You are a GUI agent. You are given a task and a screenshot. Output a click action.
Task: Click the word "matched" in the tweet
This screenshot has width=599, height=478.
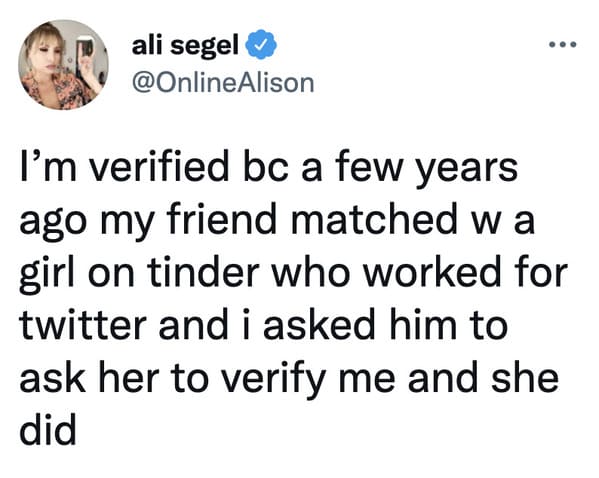click(x=374, y=220)
